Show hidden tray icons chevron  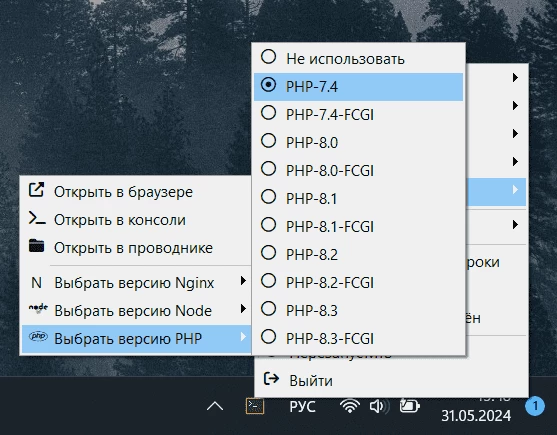[215, 406]
